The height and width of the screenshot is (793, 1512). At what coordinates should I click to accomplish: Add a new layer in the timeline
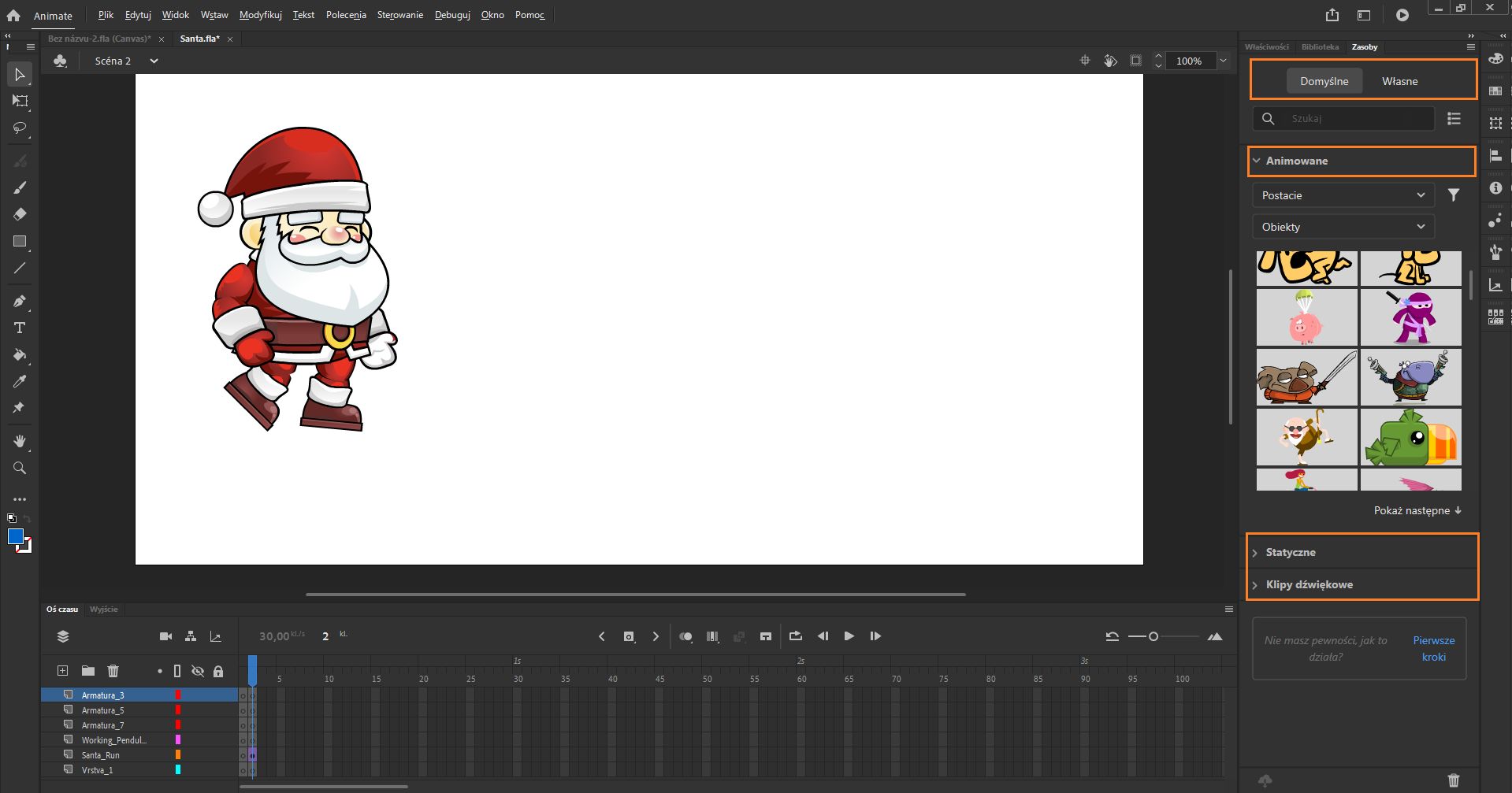pyautogui.click(x=62, y=671)
